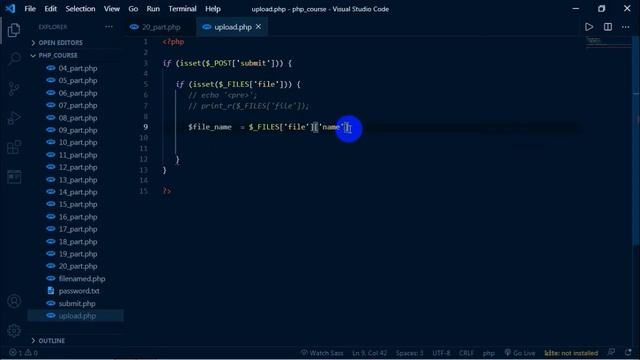The image size is (640, 360).
Task: Click the Ln 9, Col 42 cursor position
Action: [369, 353]
